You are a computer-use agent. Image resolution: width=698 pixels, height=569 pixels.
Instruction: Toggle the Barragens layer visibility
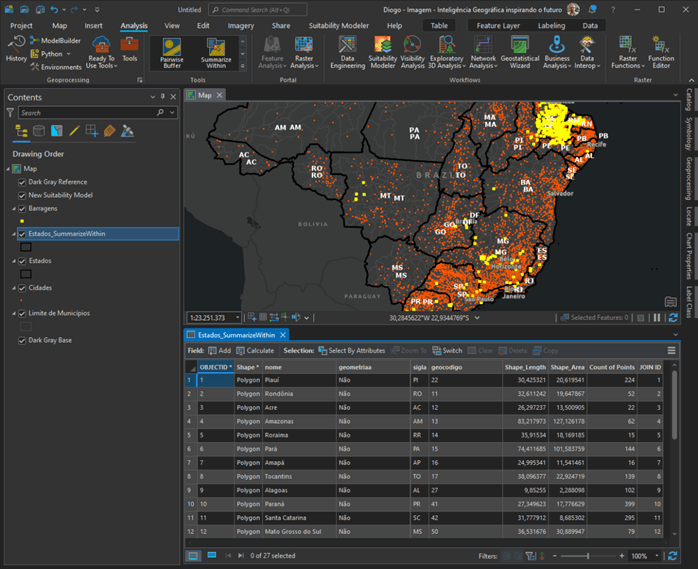[x=23, y=209]
